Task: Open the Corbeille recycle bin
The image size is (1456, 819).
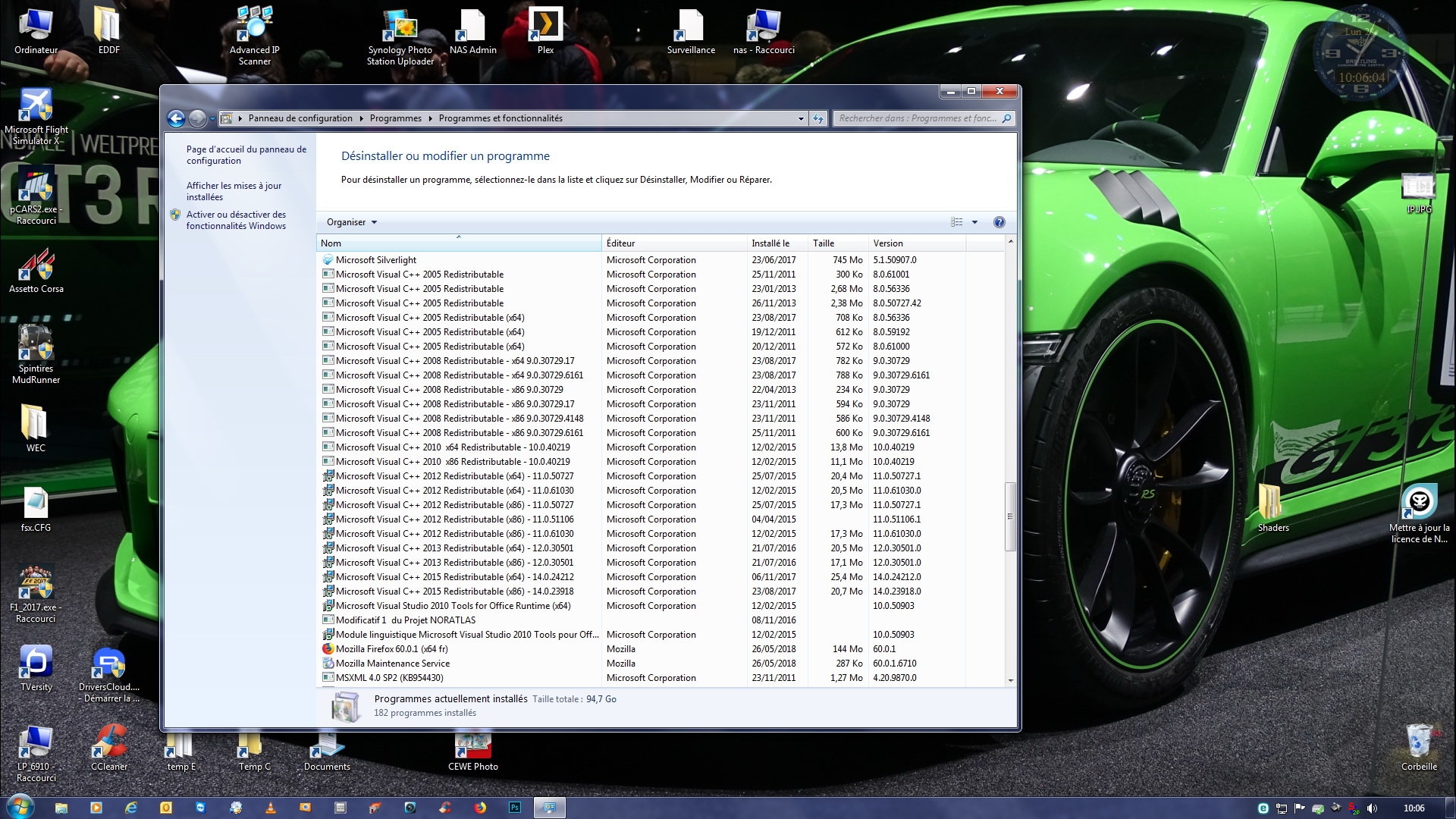Action: click(x=1419, y=747)
